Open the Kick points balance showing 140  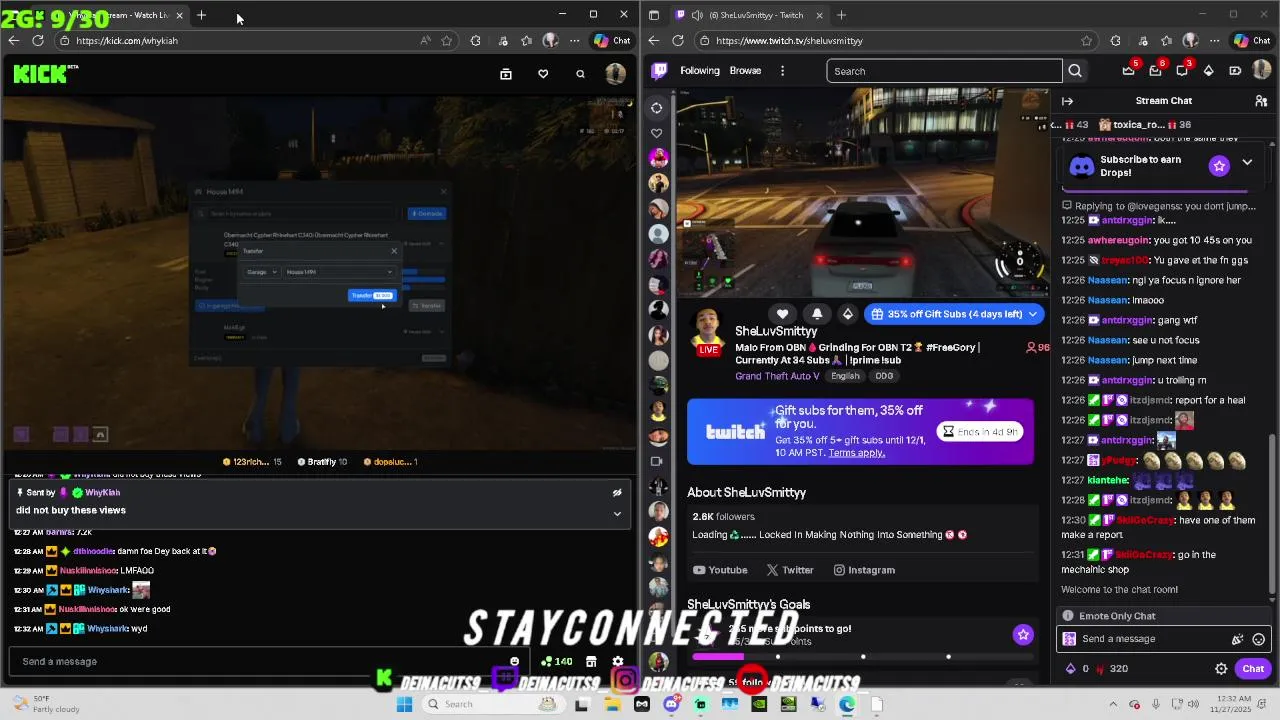coord(557,661)
